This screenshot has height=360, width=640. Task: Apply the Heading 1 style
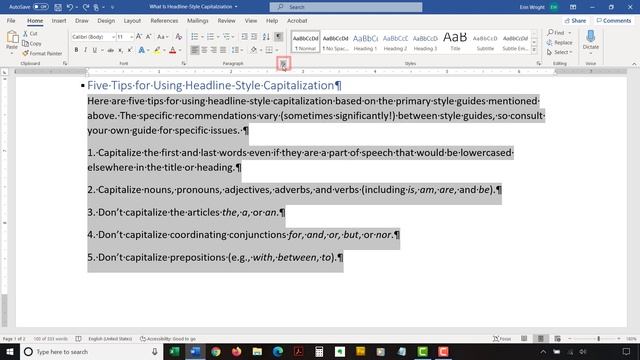click(x=365, y=42)
